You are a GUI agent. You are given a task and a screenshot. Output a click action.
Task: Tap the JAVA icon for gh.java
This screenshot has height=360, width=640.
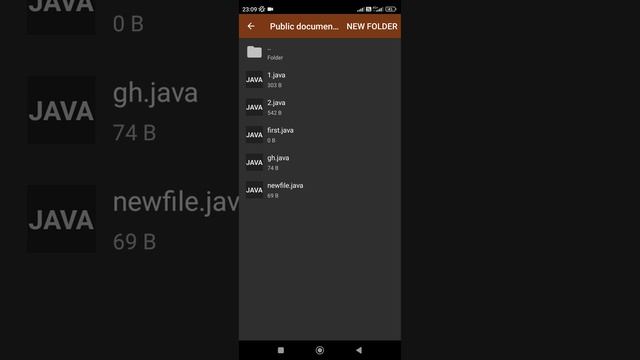click(x=254, y=162)
